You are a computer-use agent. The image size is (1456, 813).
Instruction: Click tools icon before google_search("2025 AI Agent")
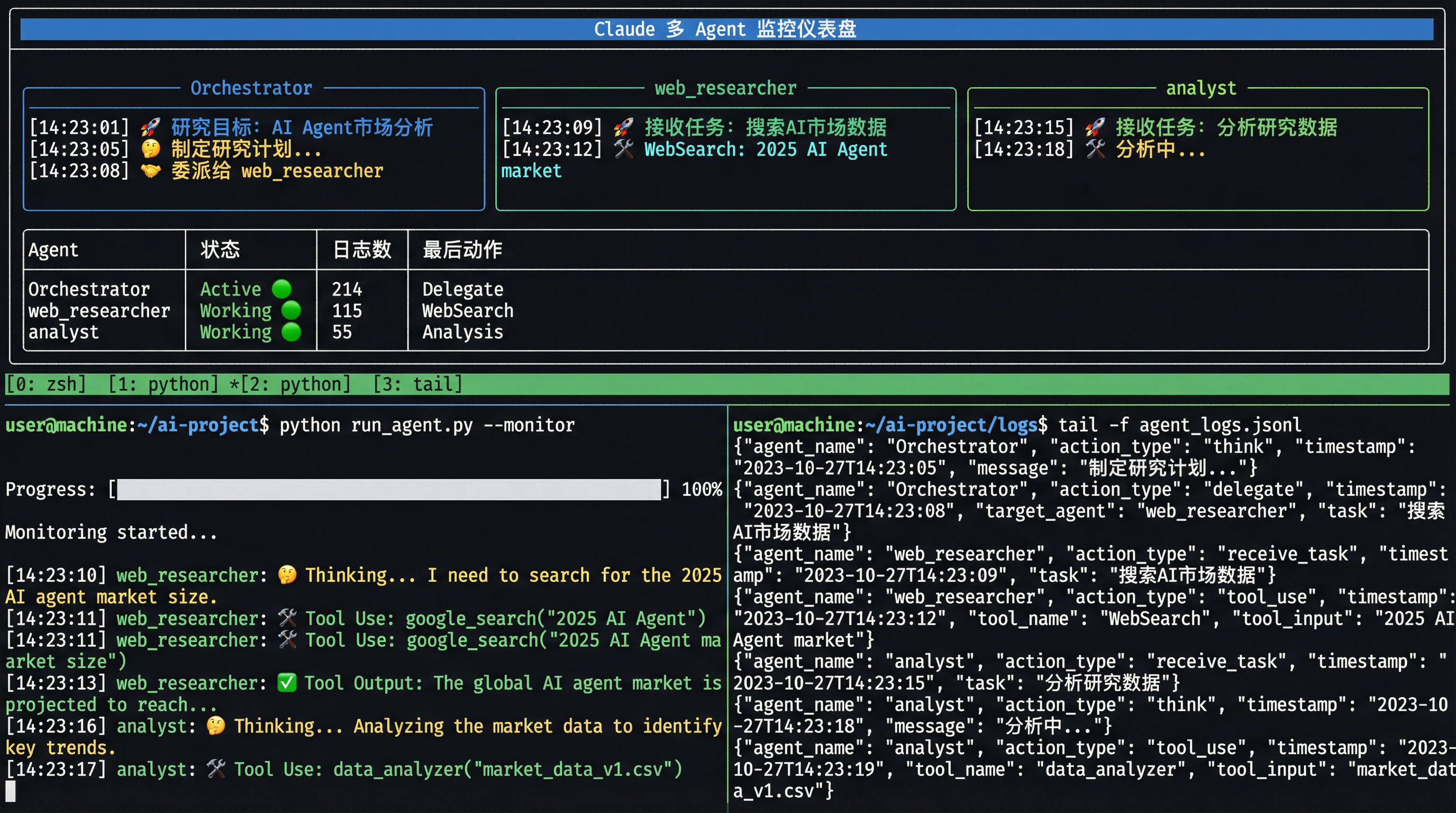coord(287,618)
